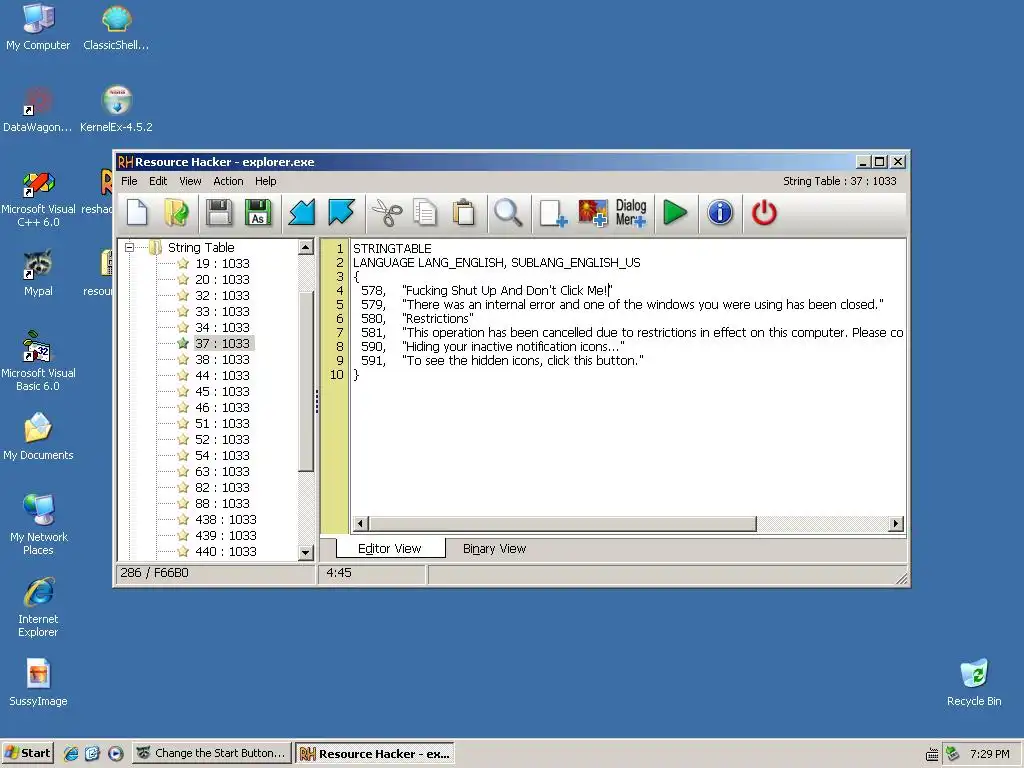Select tree item 32 : 1033
Viewport: 1024px width, 768px height.
tap(222, 296)
